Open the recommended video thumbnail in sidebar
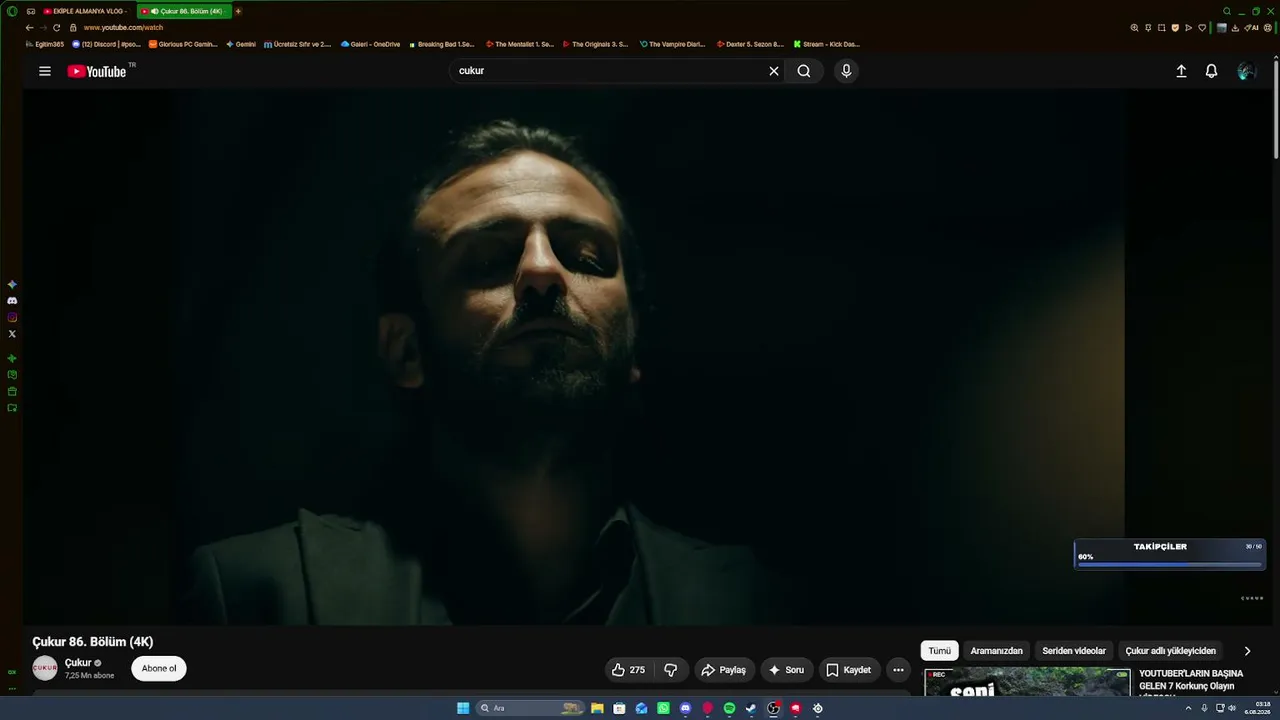The width and height of the screenshot is (1280, 720). tap(1027, 682)
